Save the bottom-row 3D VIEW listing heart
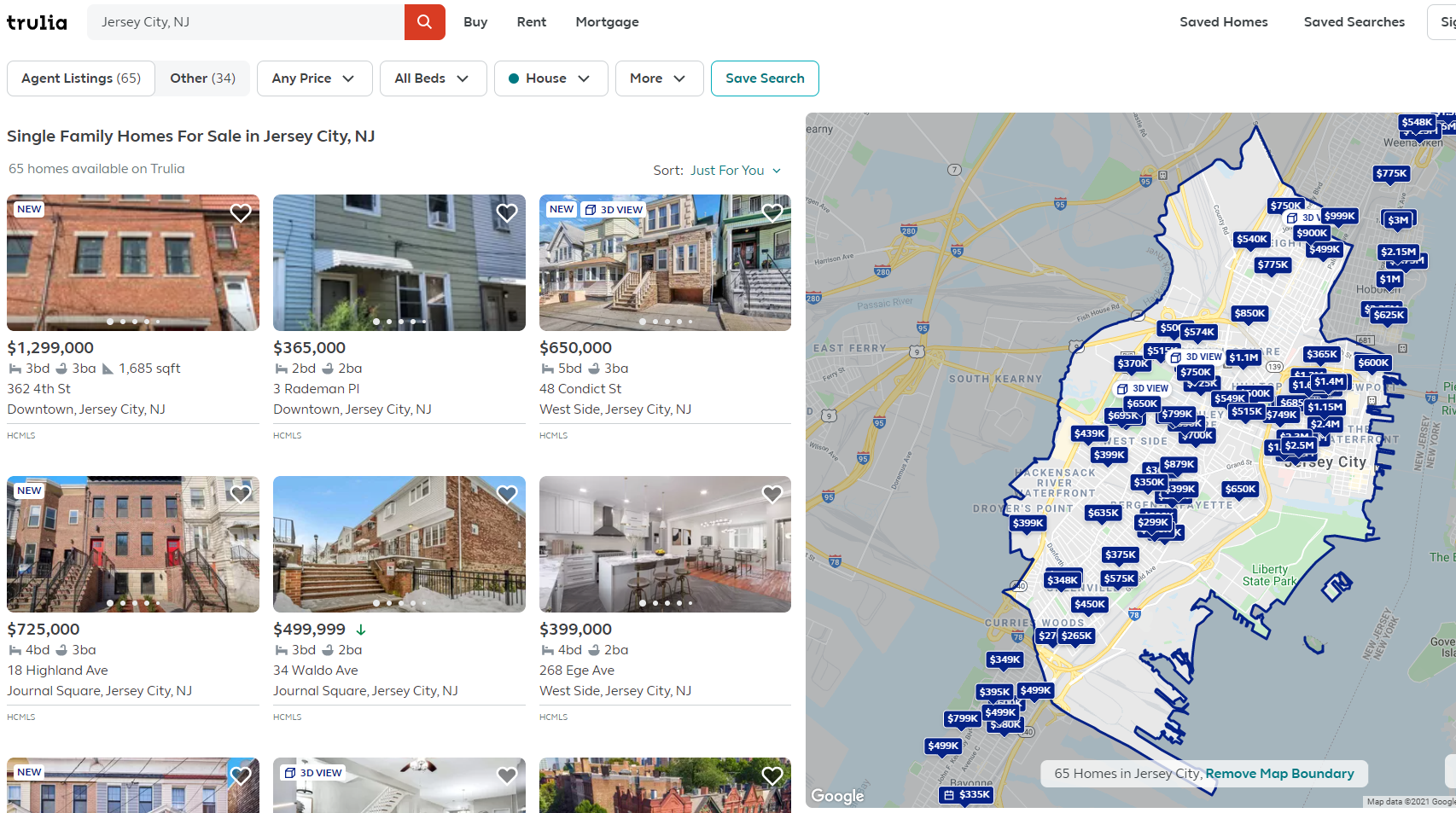This screenshot has height=813, width=1456. pyautogui.click(x=507, y=775)
